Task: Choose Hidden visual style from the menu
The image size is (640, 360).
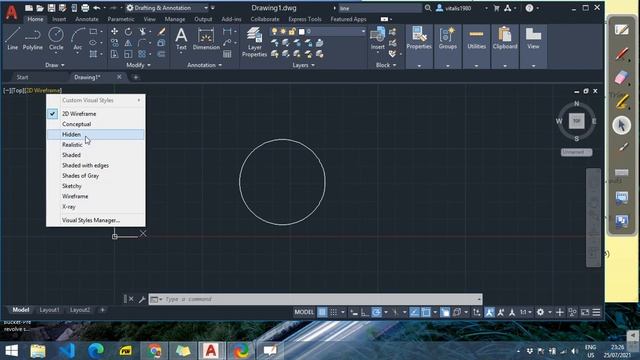Action: (96, 134)
